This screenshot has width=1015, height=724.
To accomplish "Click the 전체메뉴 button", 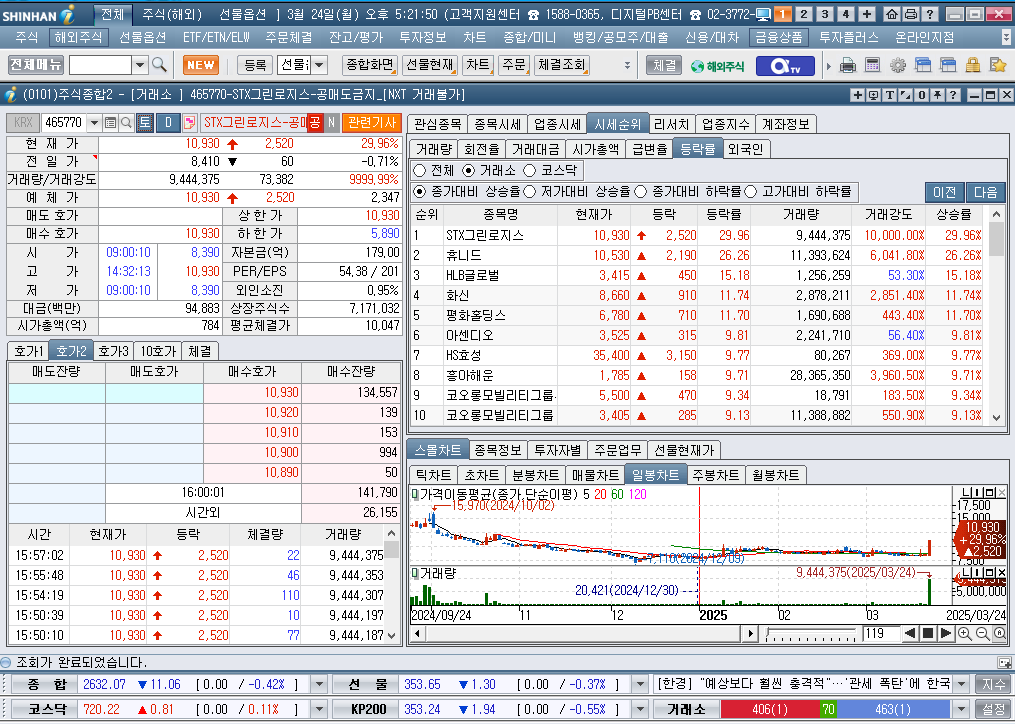I will tap(36, 65).
